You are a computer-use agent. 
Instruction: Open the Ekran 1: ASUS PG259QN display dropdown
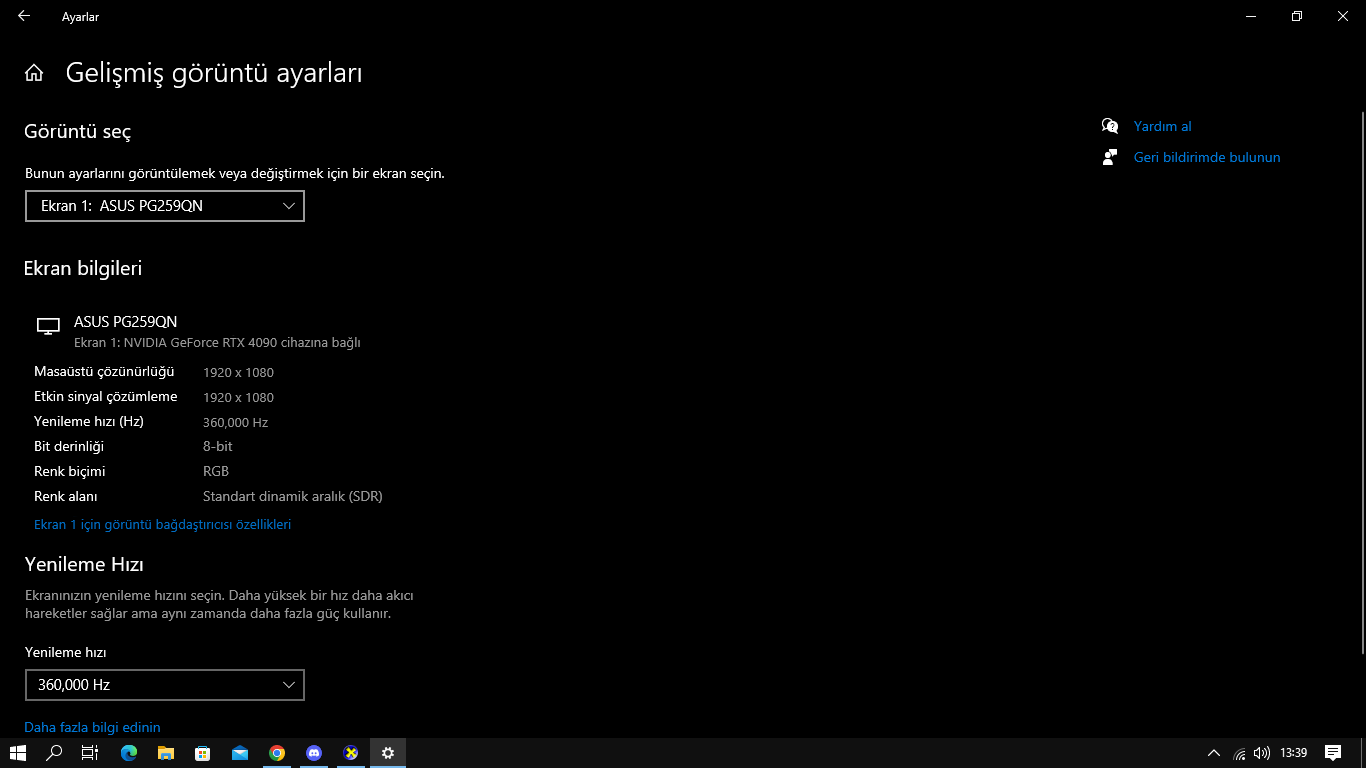click(165, 206)
